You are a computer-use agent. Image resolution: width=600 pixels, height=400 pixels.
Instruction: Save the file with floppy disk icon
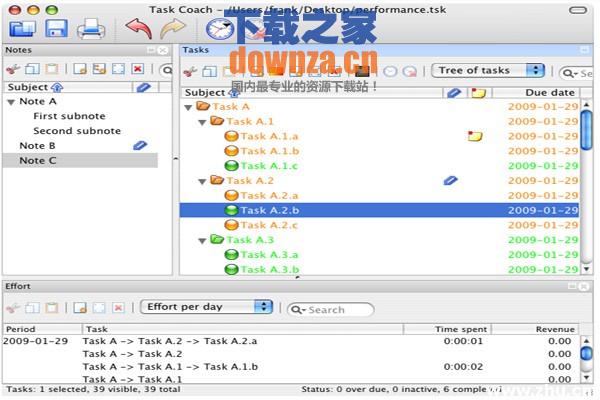click(x=57, y=28)
